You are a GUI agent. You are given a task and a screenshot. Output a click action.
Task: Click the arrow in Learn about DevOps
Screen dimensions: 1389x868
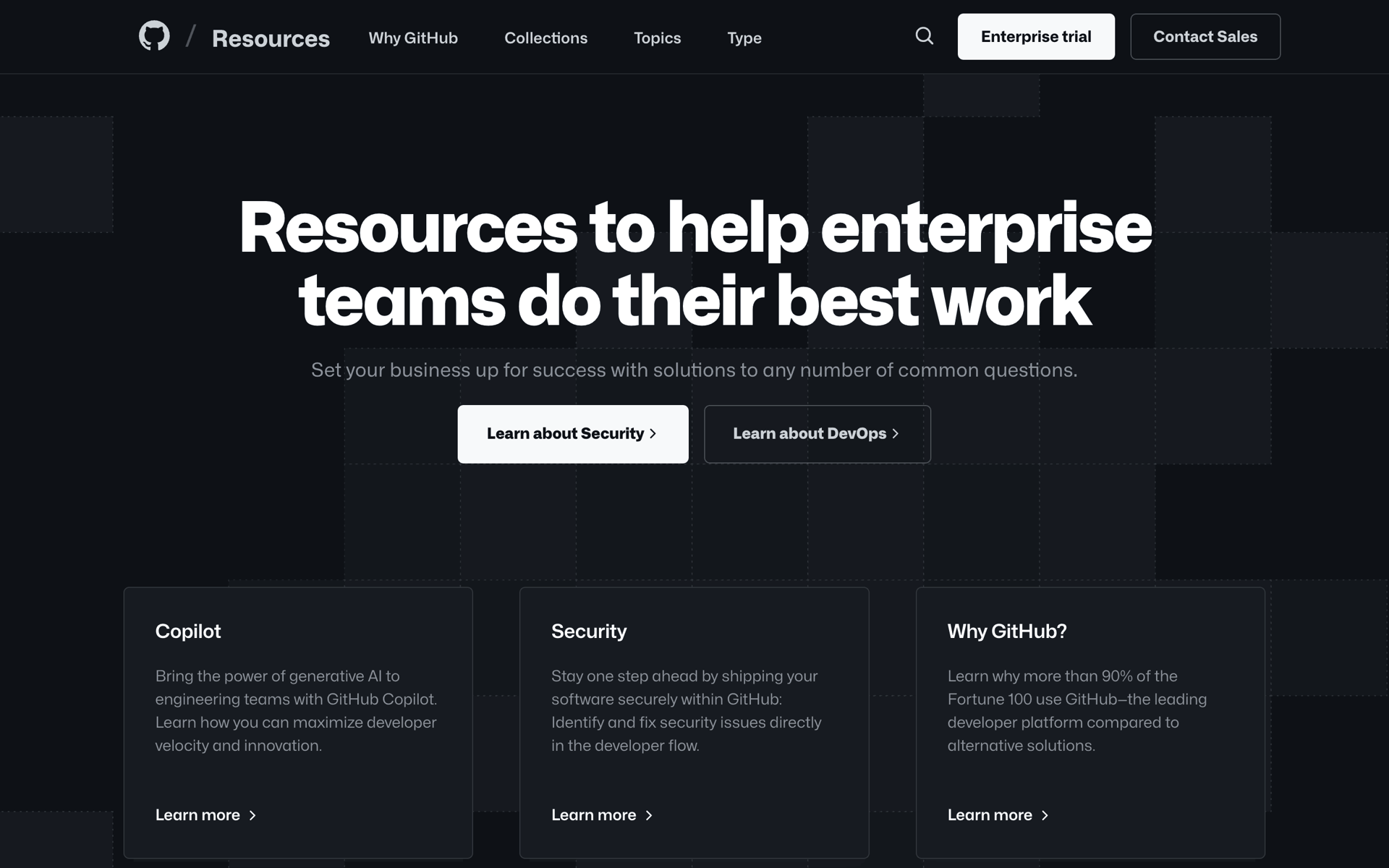(895, 433)
